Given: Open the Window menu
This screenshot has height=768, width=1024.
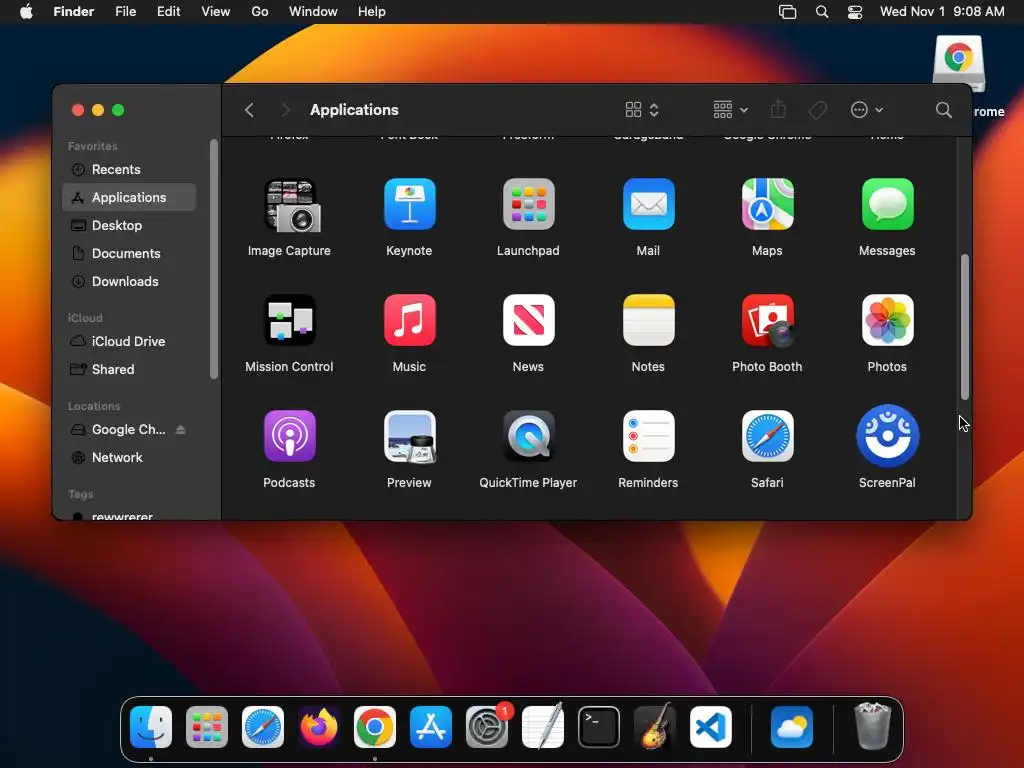Looking at the screenshot, I should pyautogui.click(x=313, y=12).
